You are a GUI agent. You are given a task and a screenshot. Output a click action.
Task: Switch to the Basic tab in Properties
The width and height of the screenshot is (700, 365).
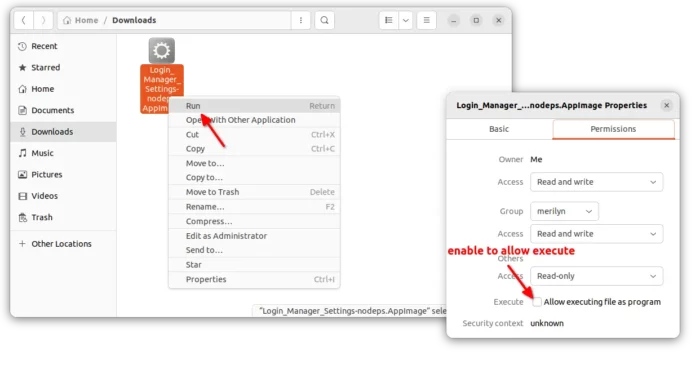tap(499, 129)
